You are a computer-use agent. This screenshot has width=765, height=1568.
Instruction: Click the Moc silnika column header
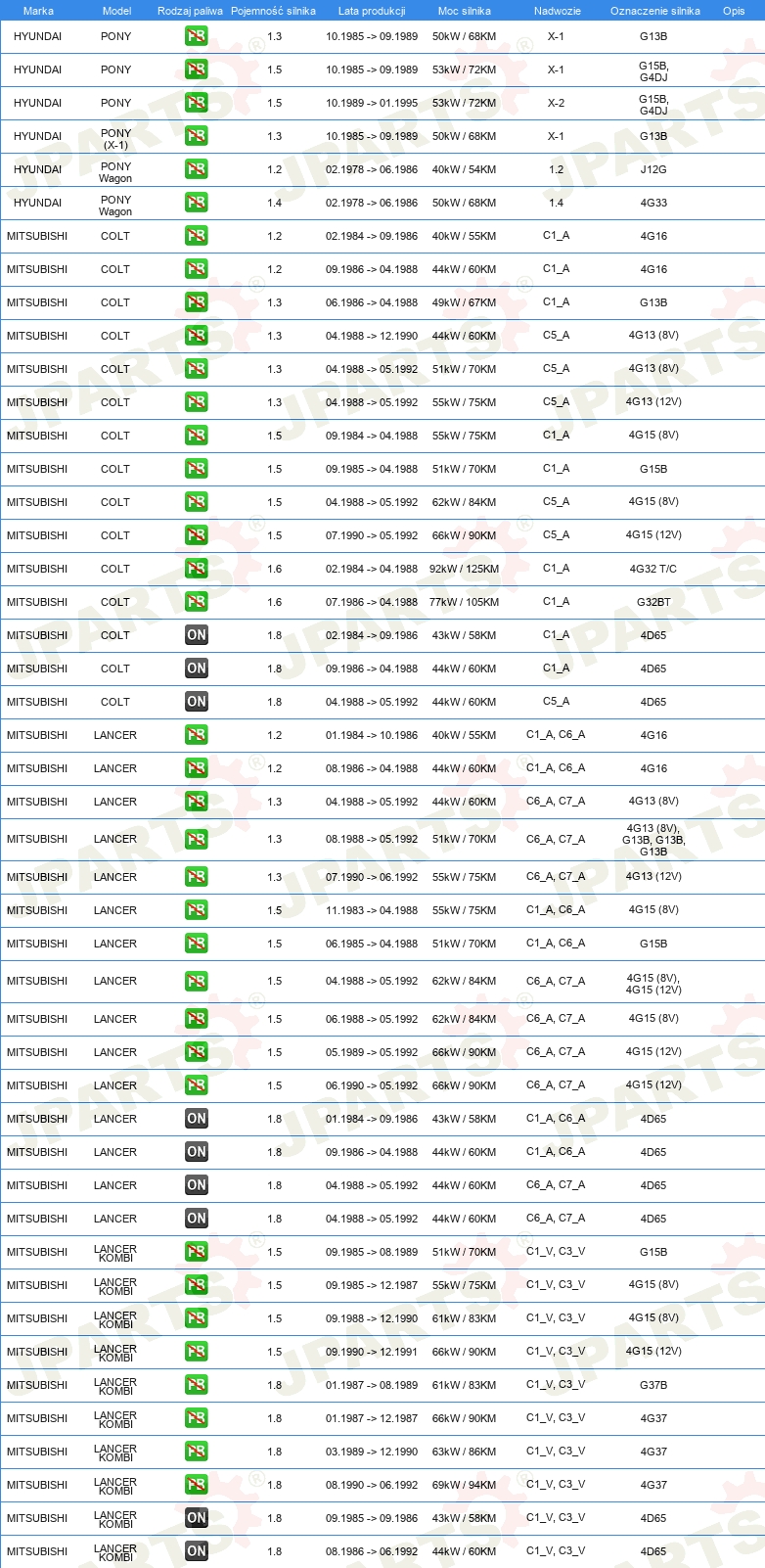465,11
